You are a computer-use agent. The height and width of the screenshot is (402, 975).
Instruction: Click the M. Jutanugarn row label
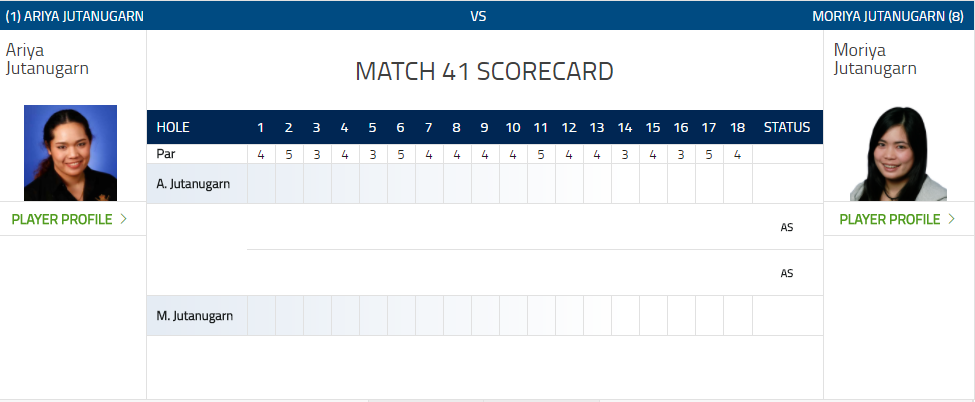coord(195,316)
